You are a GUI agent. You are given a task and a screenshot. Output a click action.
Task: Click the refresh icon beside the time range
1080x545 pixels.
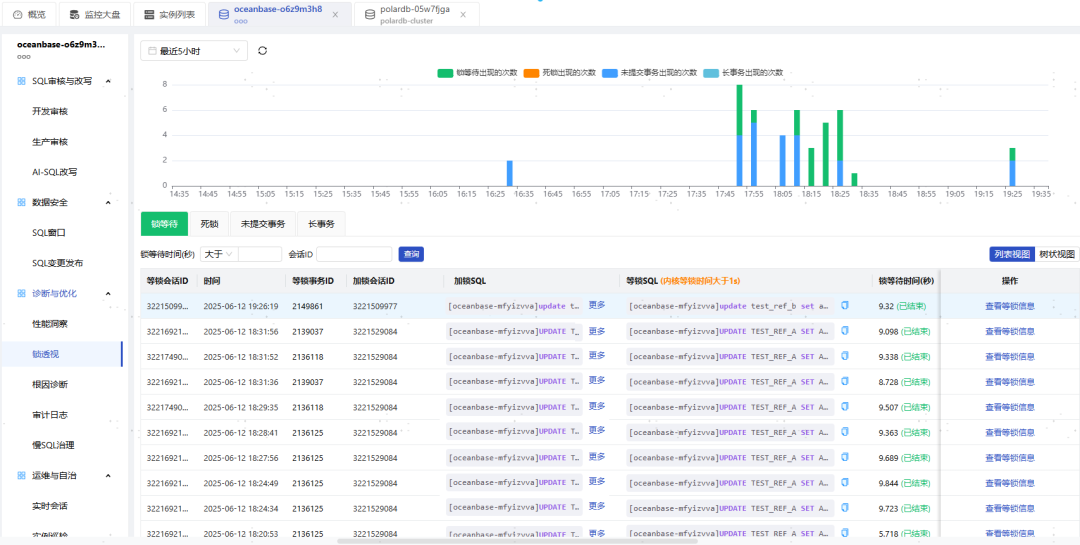[x=262, y=50]
